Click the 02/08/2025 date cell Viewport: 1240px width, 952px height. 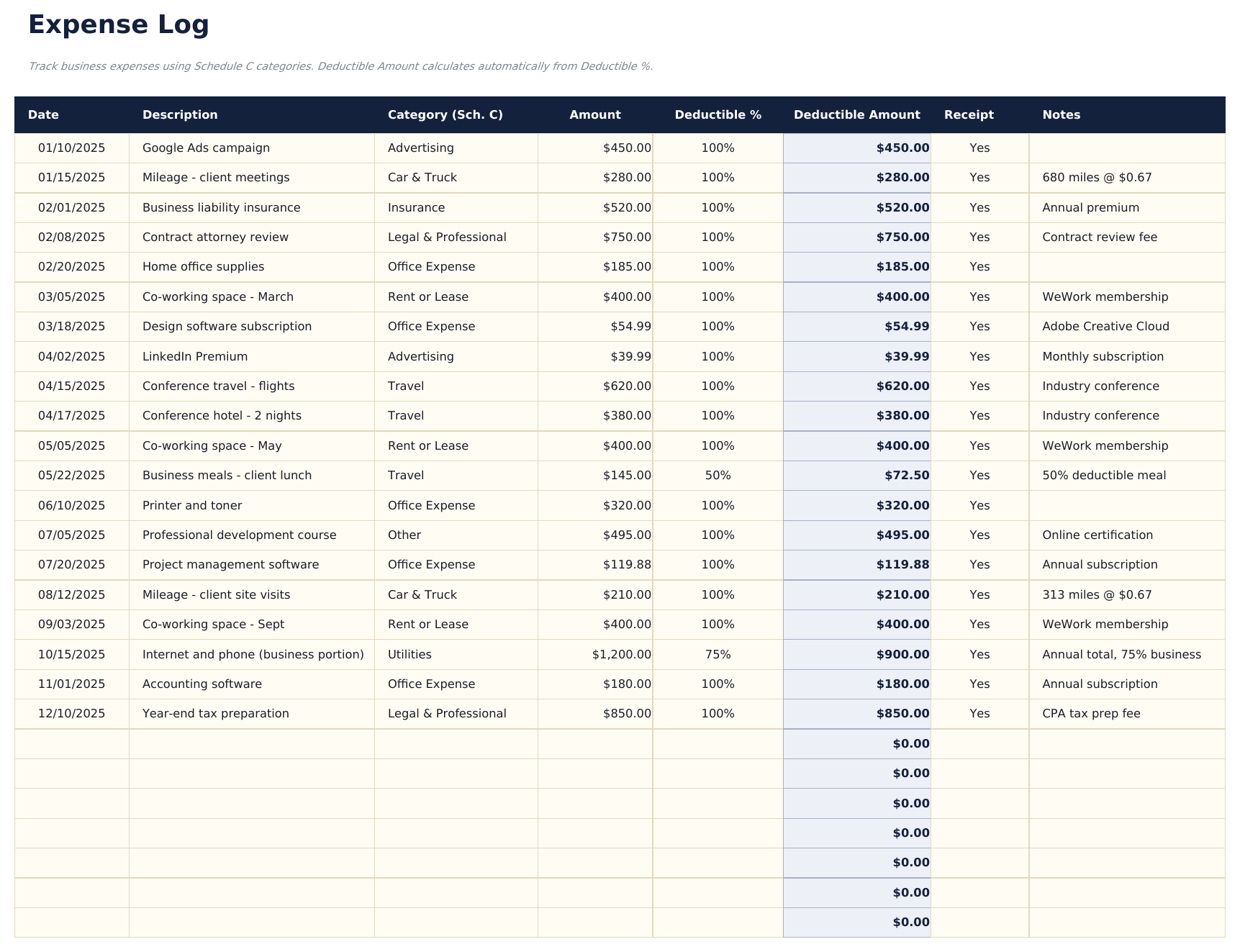(x=72, y=237)
